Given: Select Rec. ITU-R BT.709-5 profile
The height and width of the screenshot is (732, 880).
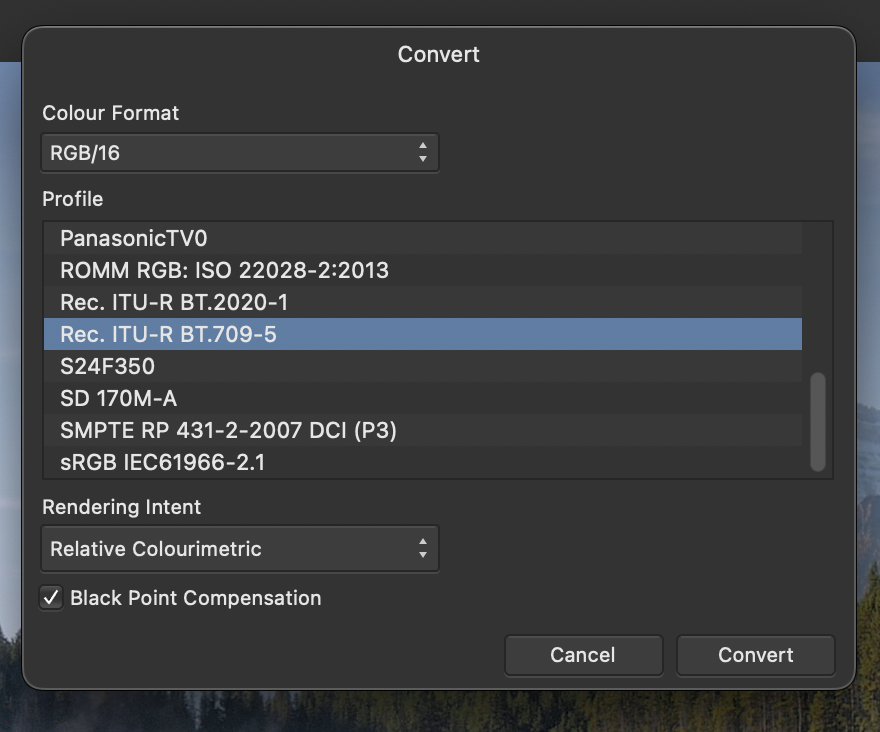Looking at the screenshot, I should tap(168, 334).
